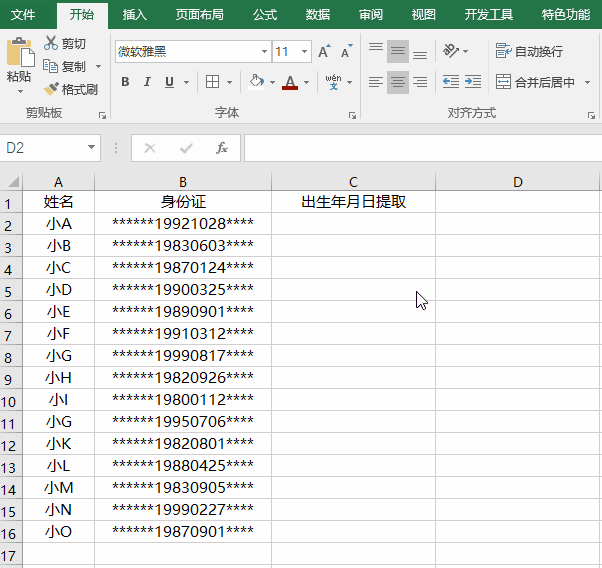Screen dimensions: 602x568
Task: Select column B header
Action: click(x=183, y=182)
